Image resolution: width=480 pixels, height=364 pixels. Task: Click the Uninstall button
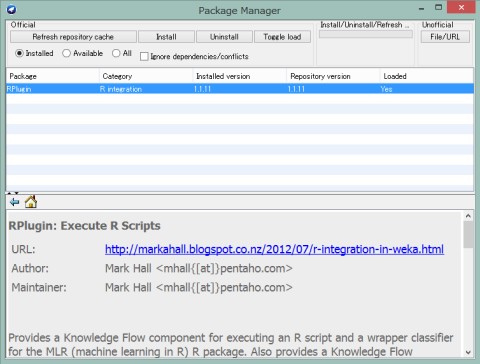coord(224,37)
